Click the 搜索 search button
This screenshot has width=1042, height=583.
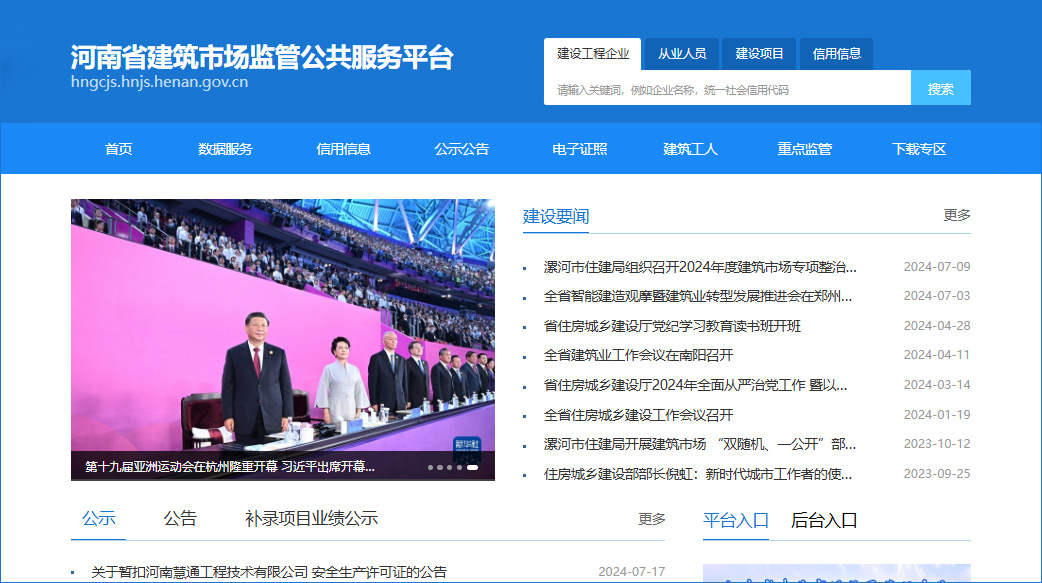[940, 88]
